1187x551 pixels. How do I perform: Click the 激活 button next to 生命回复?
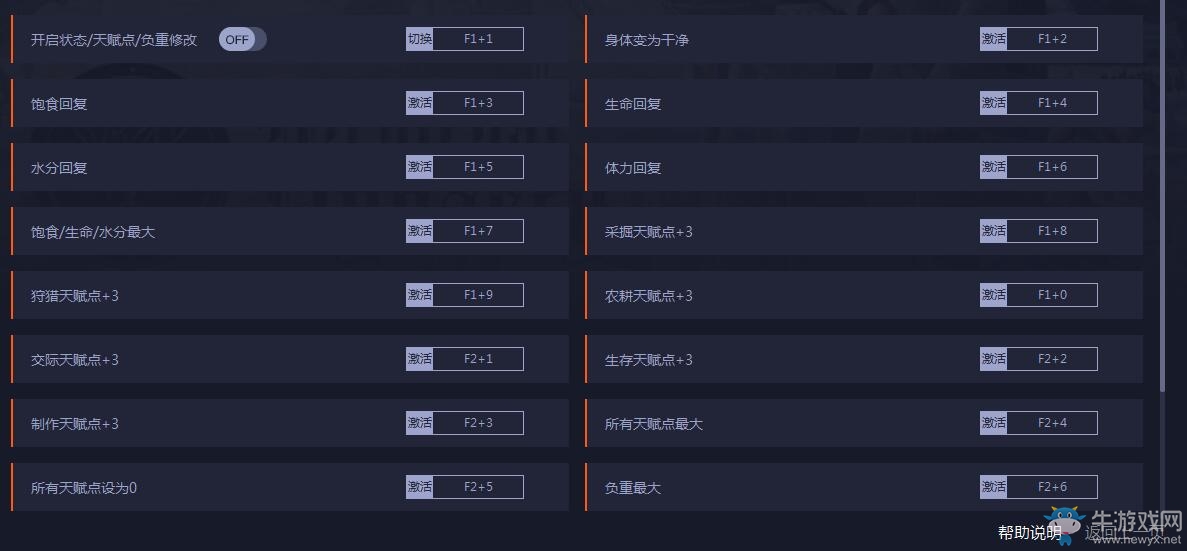pos(993,103)
